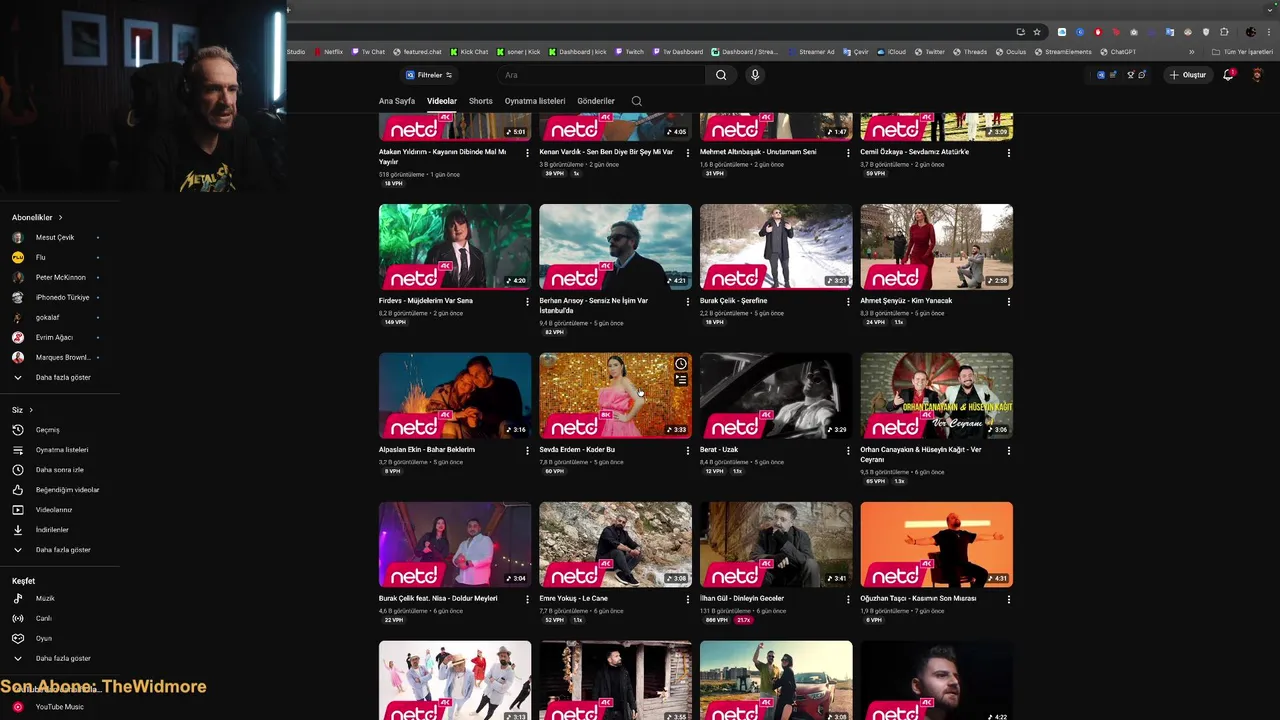The image size is (1280, 720).
Task: Select the Videolar tab
Action: click(442, 101)
